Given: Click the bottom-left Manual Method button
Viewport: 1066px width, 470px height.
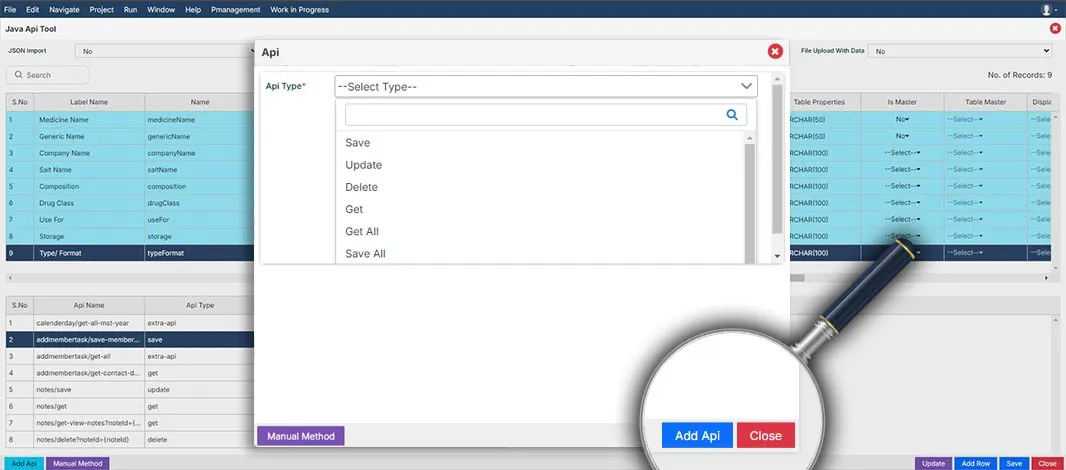Looking at the screenshot, I should click(78, 463).
